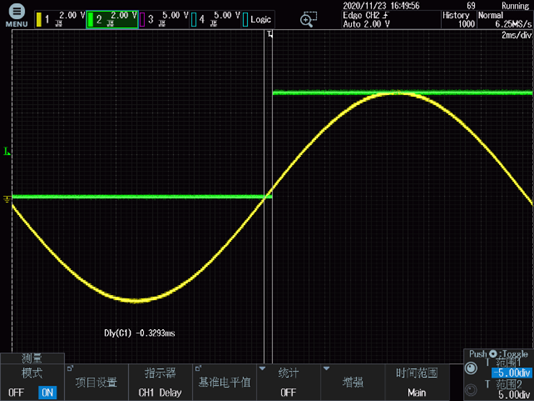Click the zoom magnifier icon
This screenshot has width=534, height=401.
pos(308,19)
